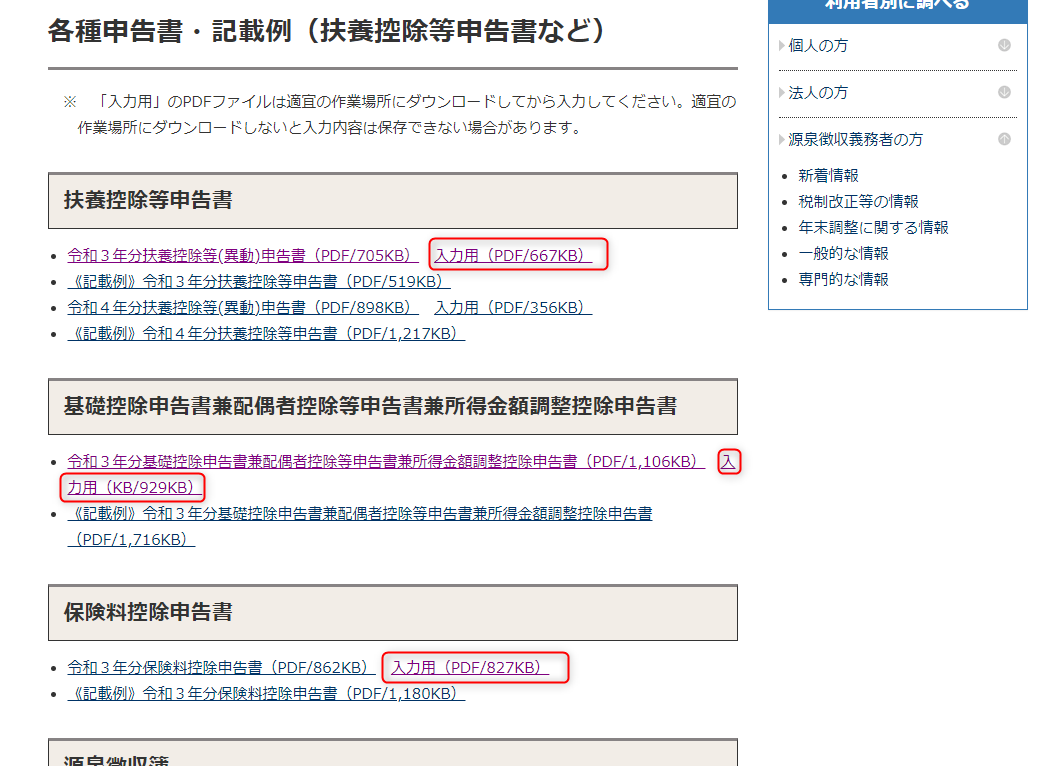Click the circular down-arrow icon beside 法人の方

pyautogui.click(x=1003, y=92)
